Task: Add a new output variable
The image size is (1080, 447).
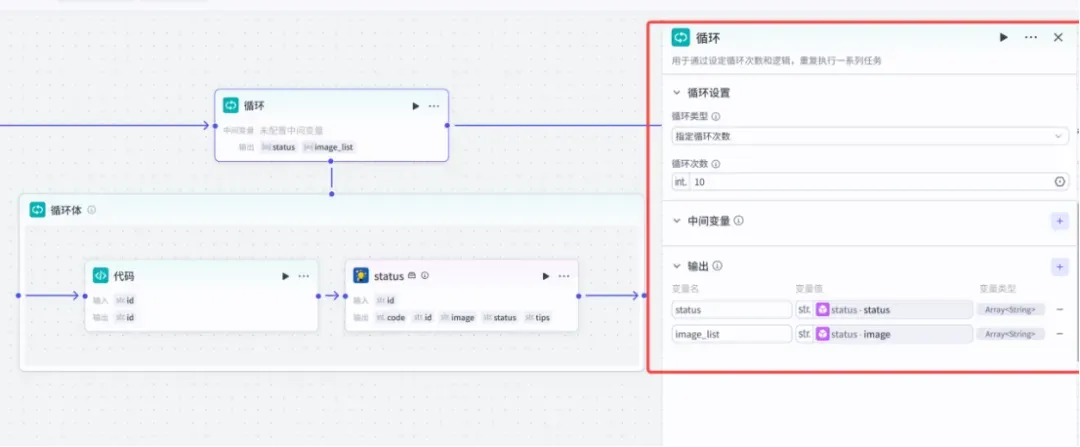Action: point(1059,266)
